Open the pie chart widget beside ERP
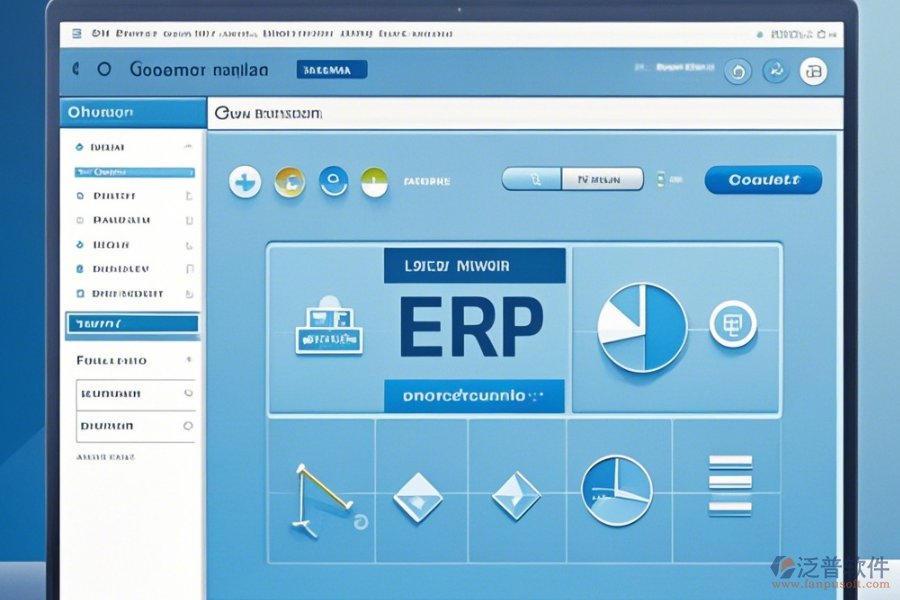The width and height of the screenshot is (900, 600). point(641,328)
